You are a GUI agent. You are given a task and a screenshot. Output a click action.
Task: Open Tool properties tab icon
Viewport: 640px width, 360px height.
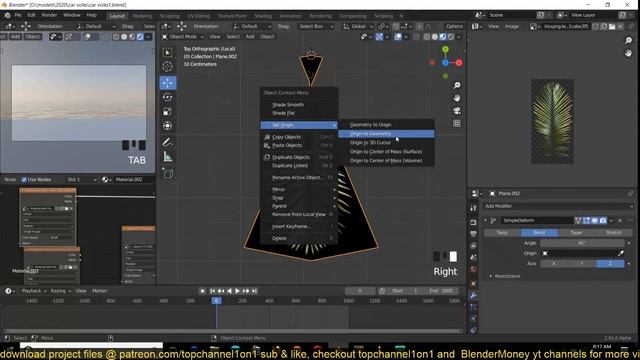(473, 208)
